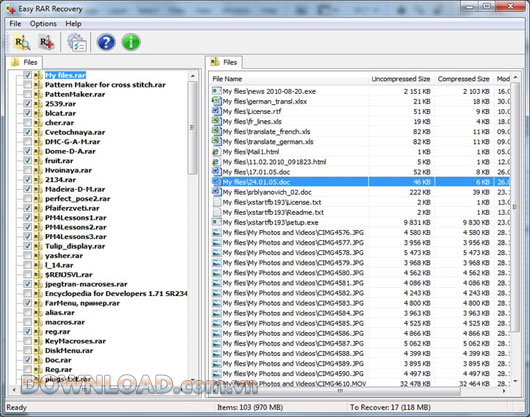The width and height of the screenshot is (530, 417).
Task: Select the $RENJSVL.rar archive
Action: [68, 275]
